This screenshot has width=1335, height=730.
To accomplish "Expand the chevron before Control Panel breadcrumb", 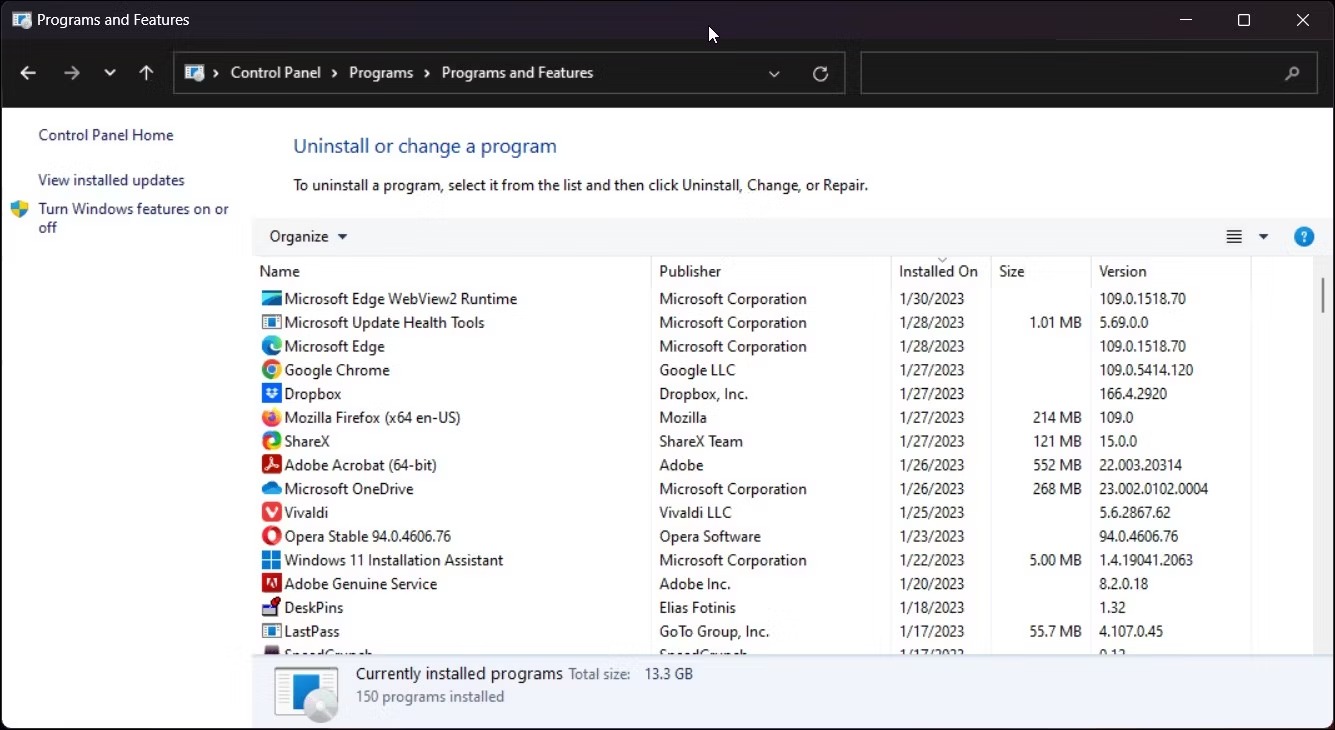I will point(216,73).
